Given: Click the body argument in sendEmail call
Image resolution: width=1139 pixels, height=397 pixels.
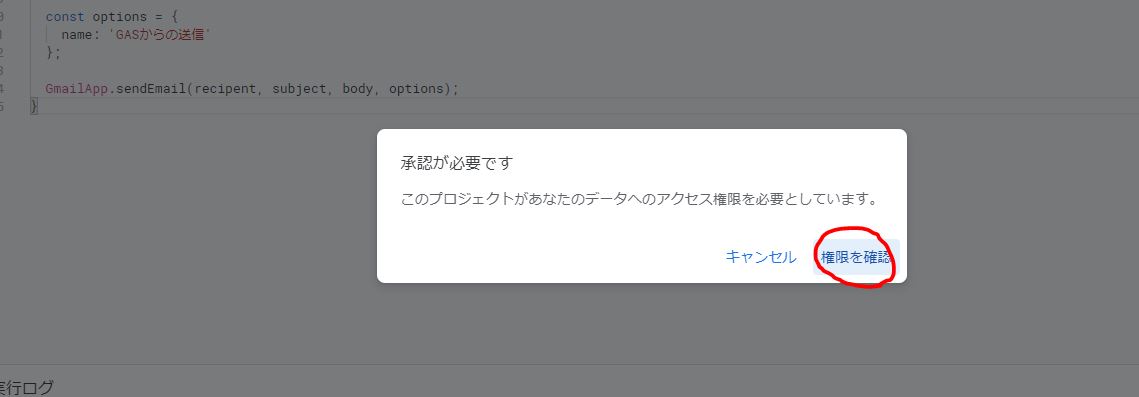Looking at the screenshot, I should tap(357, 89).
